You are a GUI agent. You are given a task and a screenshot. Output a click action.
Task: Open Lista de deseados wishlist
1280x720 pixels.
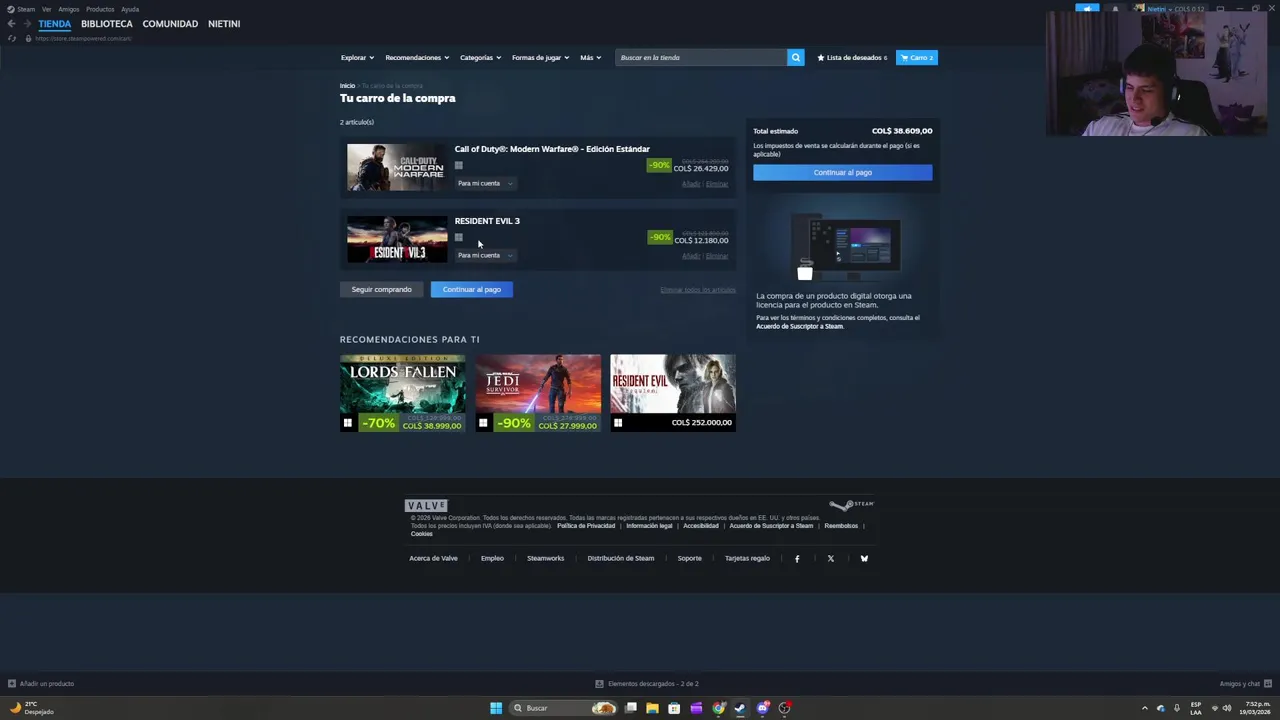(852, 58)
